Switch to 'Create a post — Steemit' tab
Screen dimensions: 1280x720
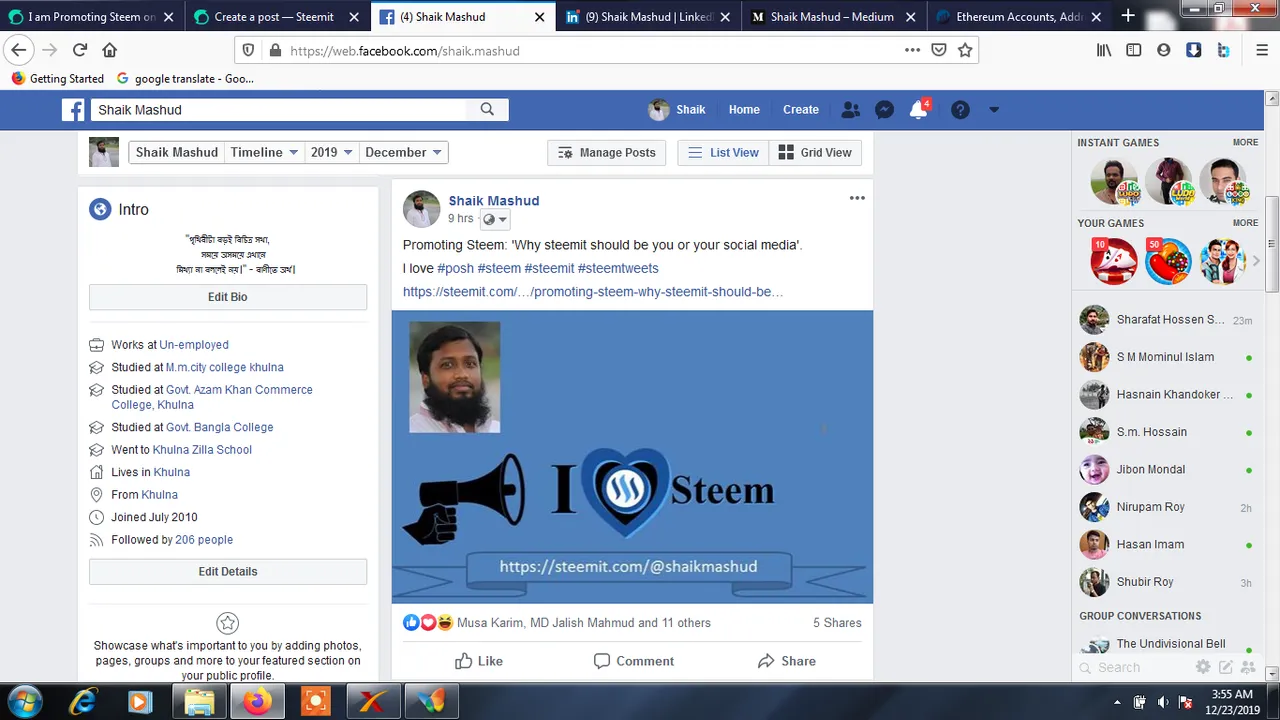tap(275, 16)
